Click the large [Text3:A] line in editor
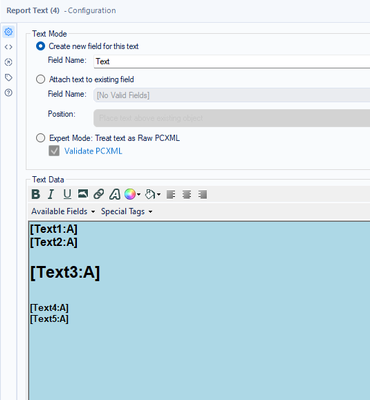Image resolution: width=370 pixels, height=400 pixels. (x=65, y=273)
